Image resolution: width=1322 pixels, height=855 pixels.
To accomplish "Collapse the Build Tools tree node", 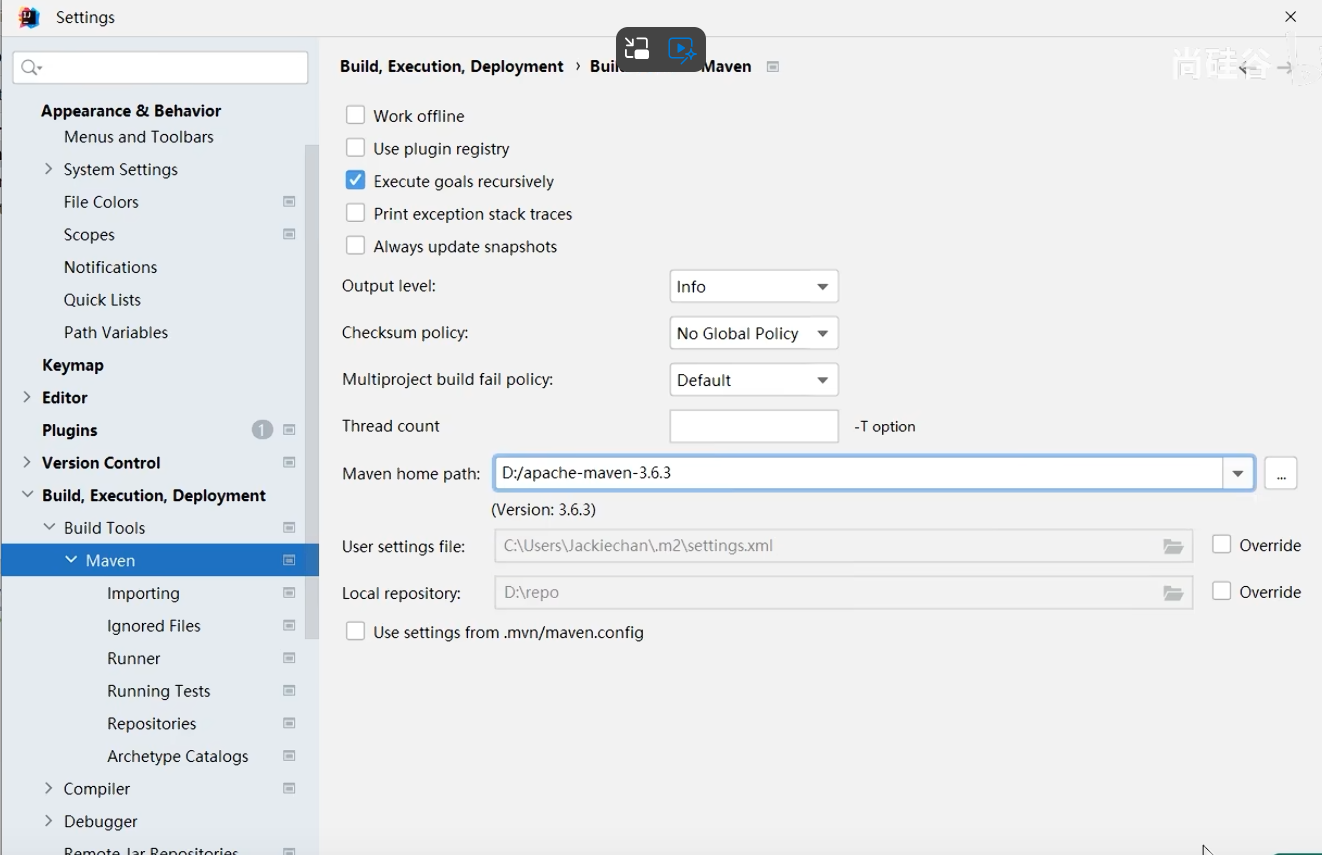I will tap(49, 527).
